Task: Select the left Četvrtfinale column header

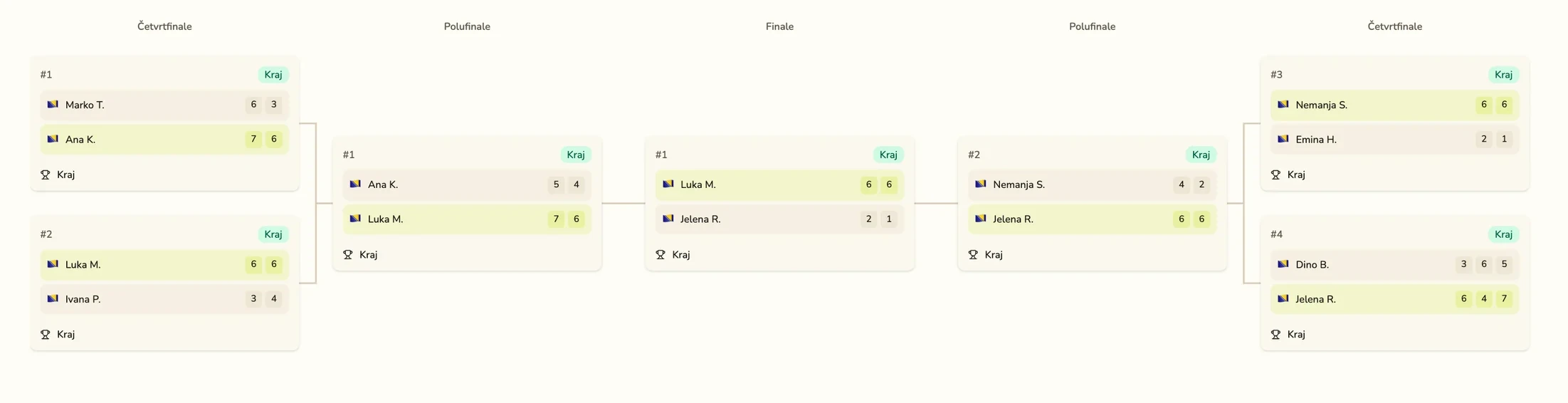Action: (164, 26)
